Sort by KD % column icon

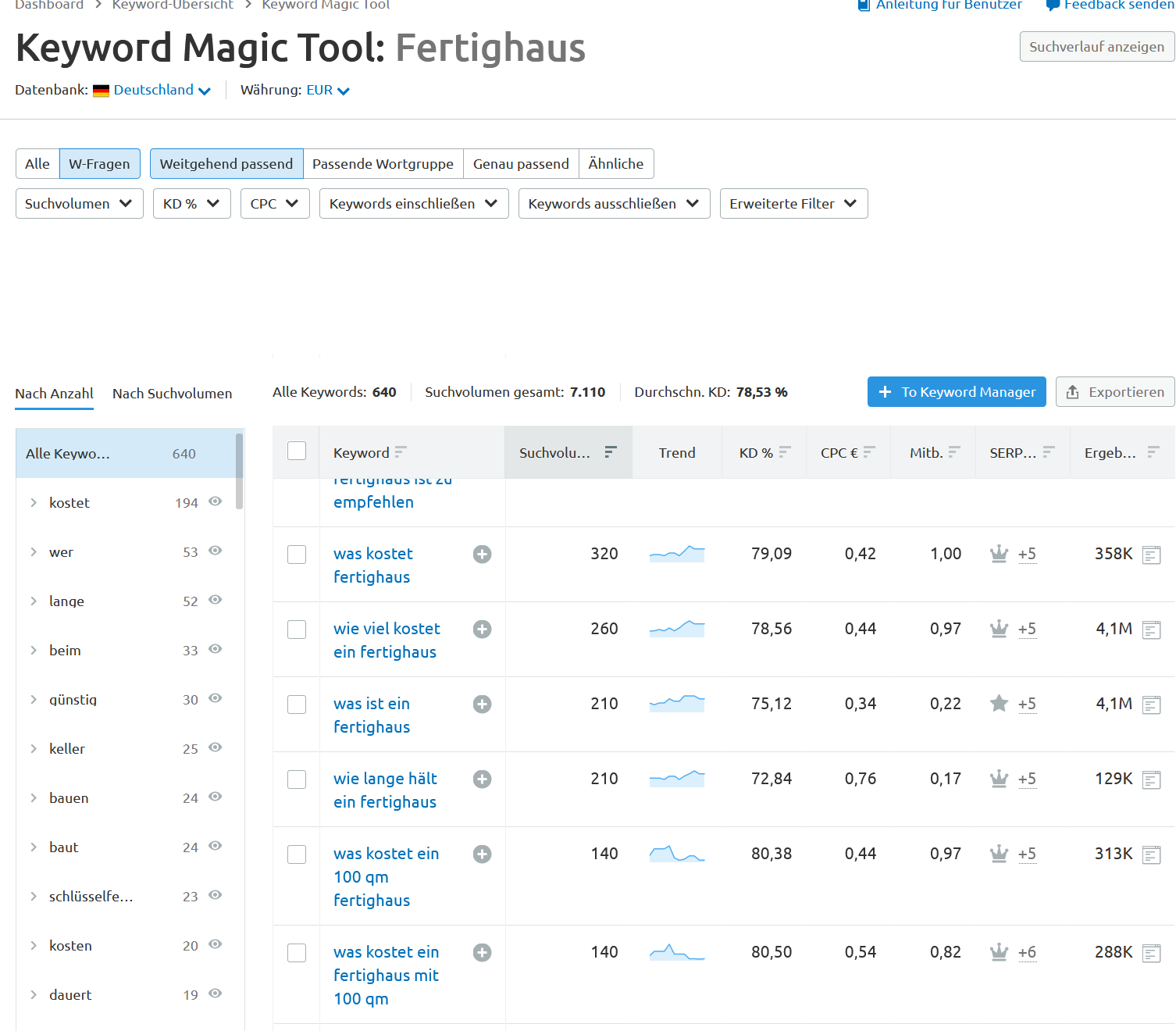tap(785, 452)
